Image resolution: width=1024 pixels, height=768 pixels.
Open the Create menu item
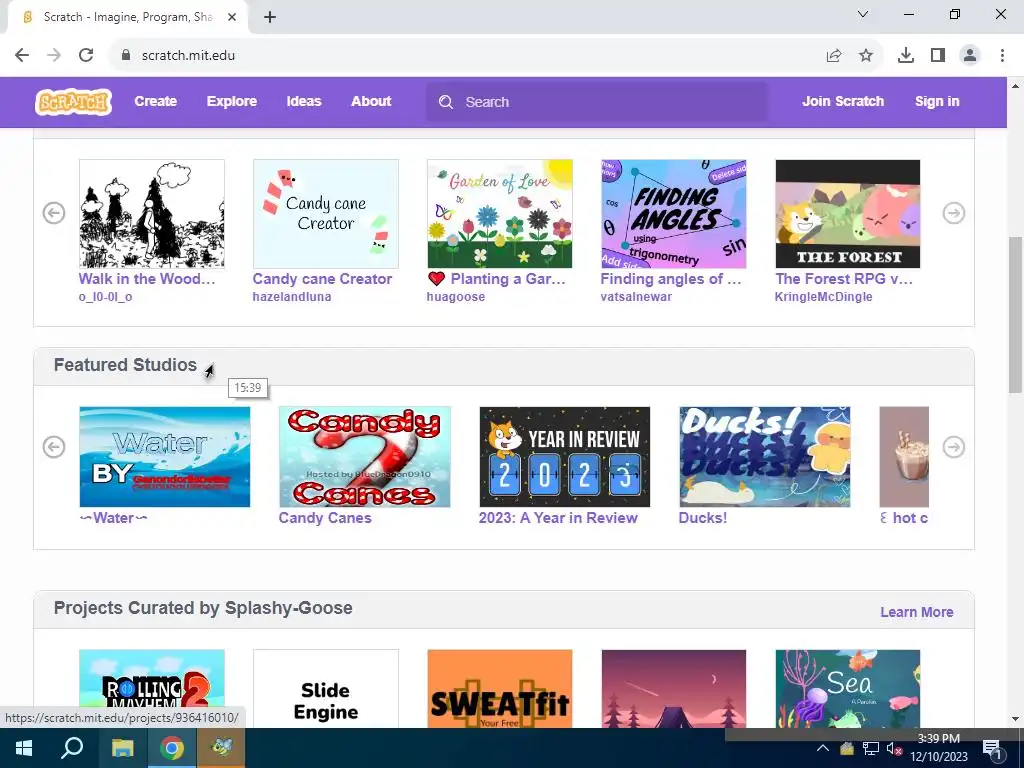click(155, 102)
